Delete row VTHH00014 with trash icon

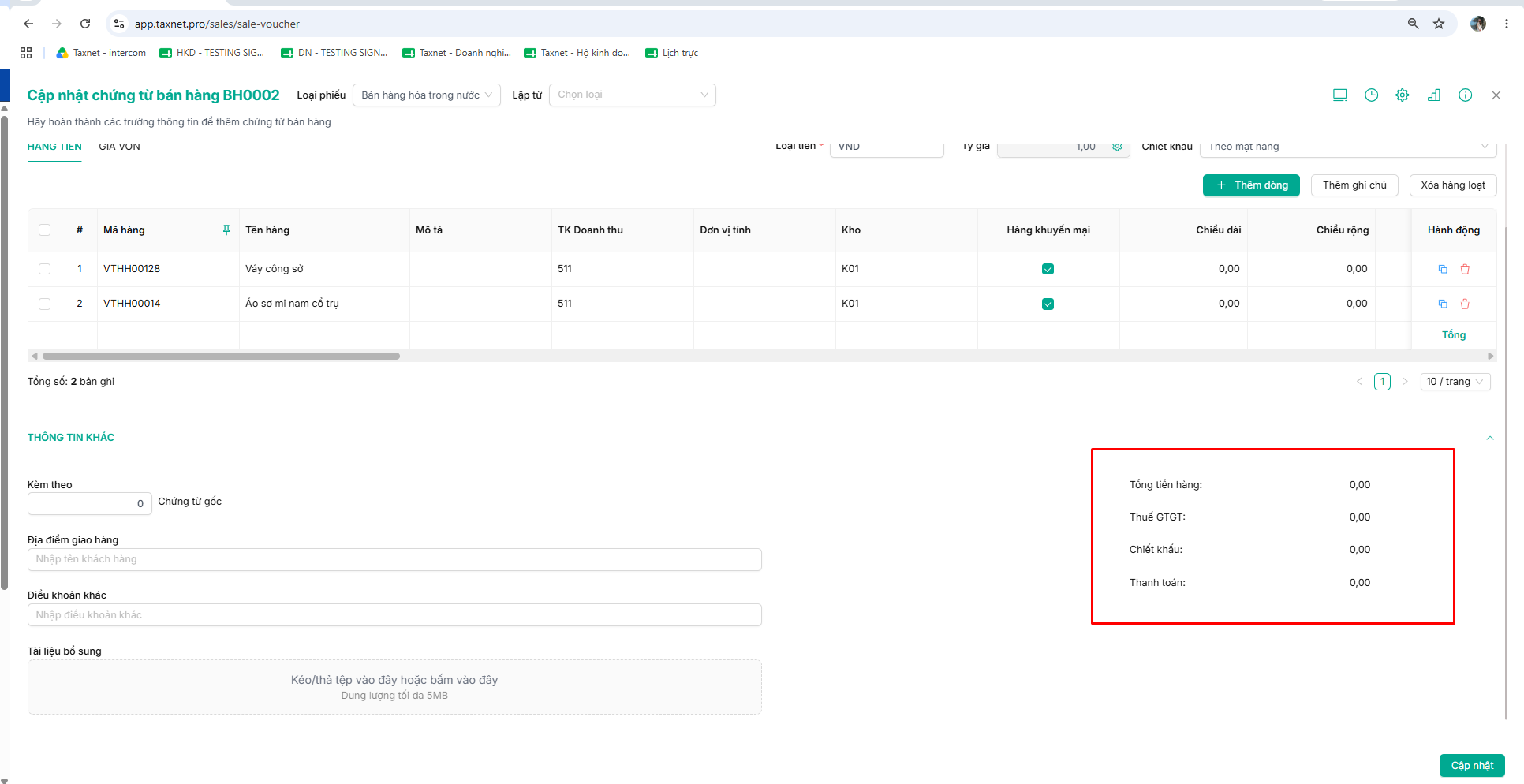pos(1465,304)
